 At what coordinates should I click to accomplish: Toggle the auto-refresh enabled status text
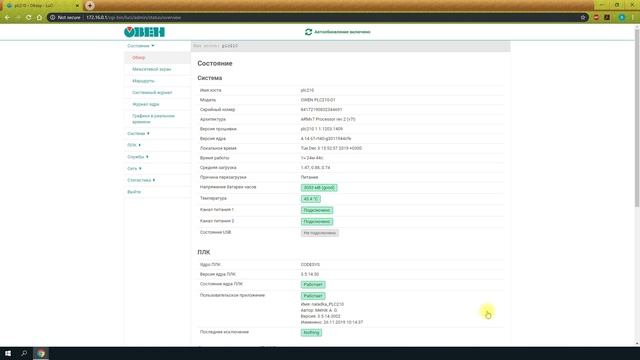(x=342, y=32)
